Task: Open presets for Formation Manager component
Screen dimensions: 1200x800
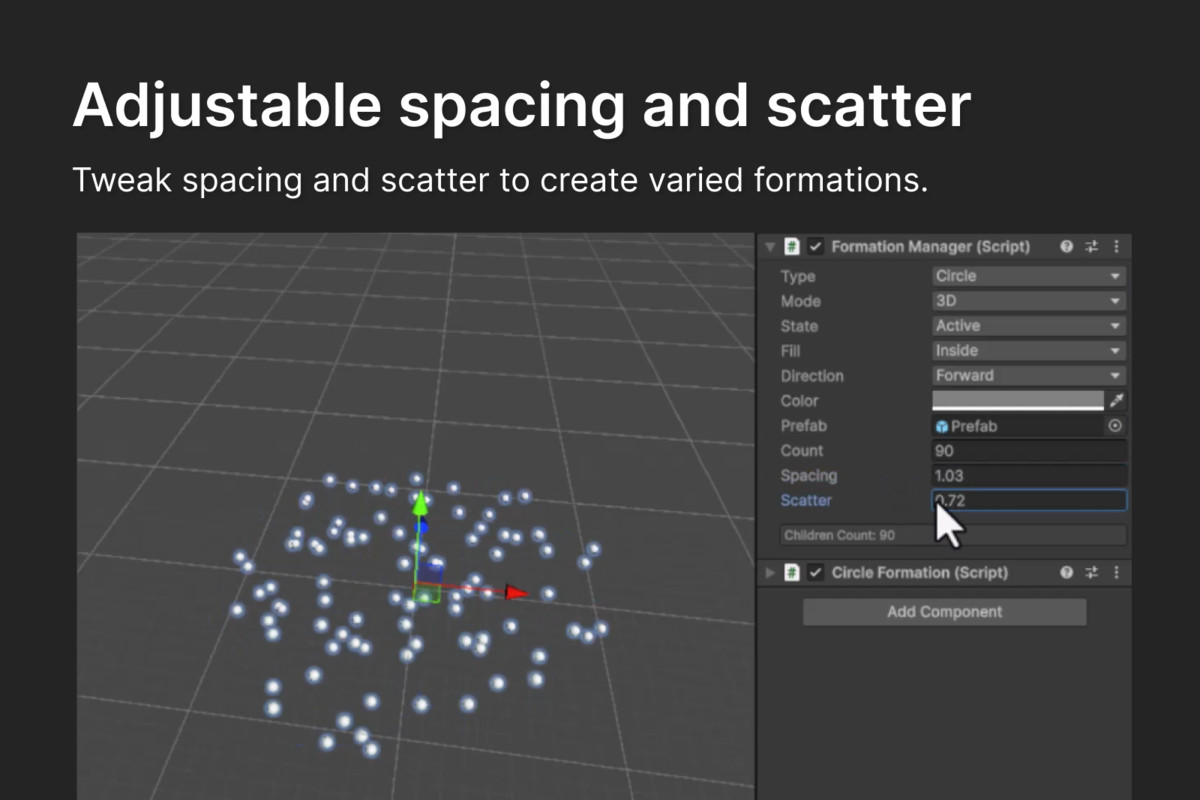Action: tap(1092, 246)
